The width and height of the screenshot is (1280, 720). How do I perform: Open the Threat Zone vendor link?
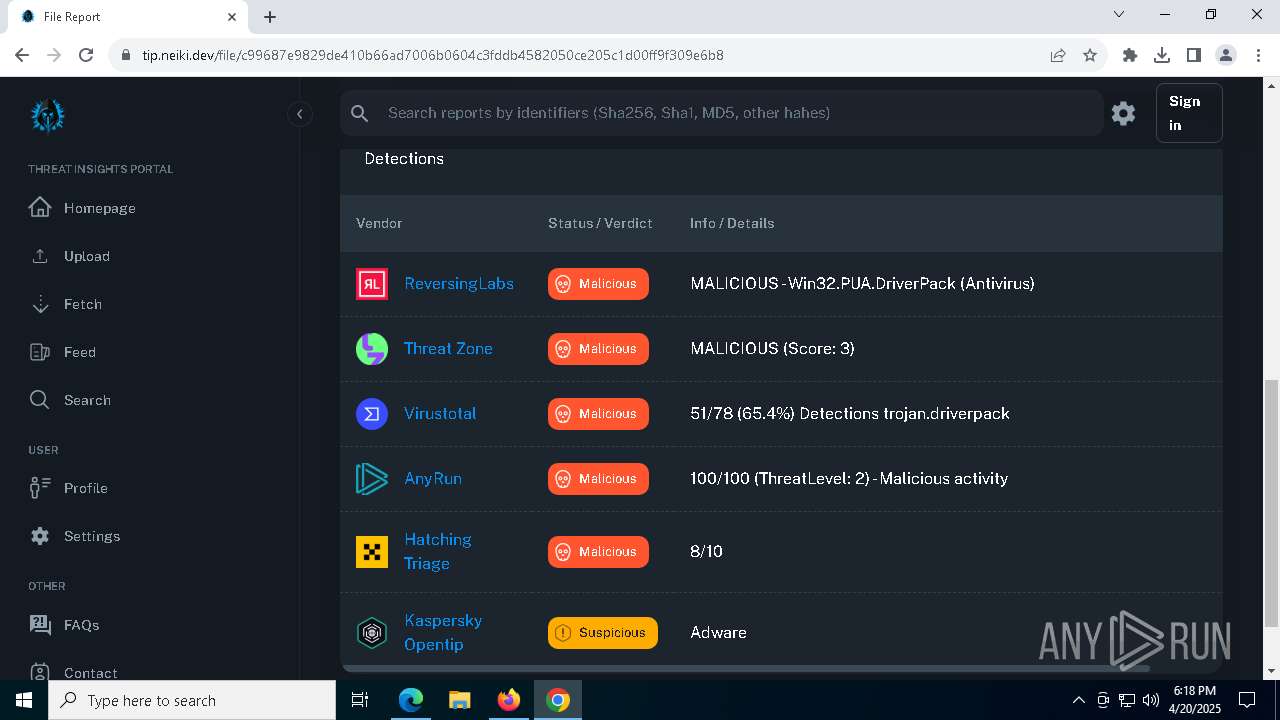[x=448, y=348]
